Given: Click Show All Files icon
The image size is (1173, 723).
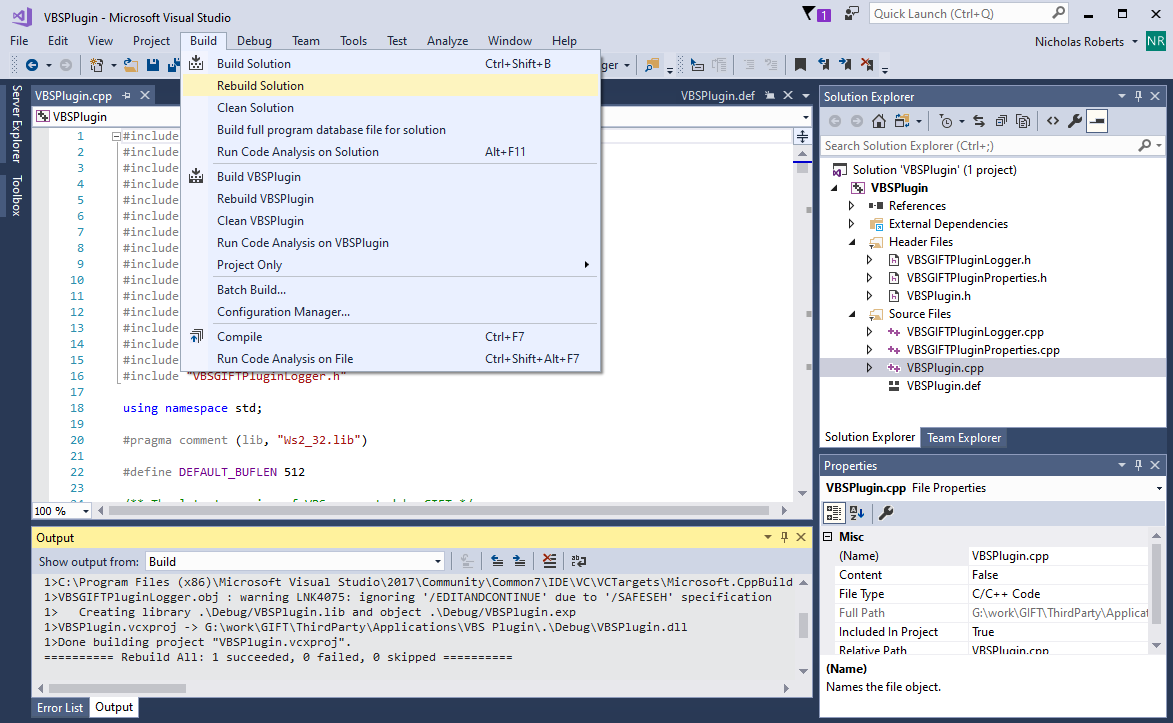Looking at the screenshot, I should coord(1023,121).
